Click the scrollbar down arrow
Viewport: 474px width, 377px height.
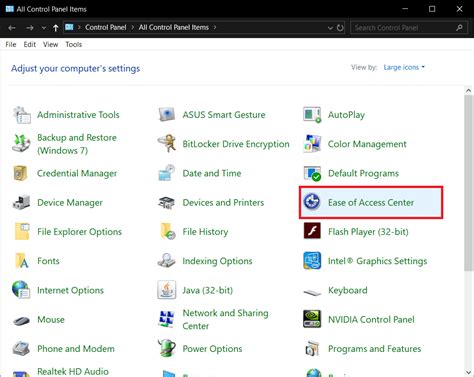468,372
